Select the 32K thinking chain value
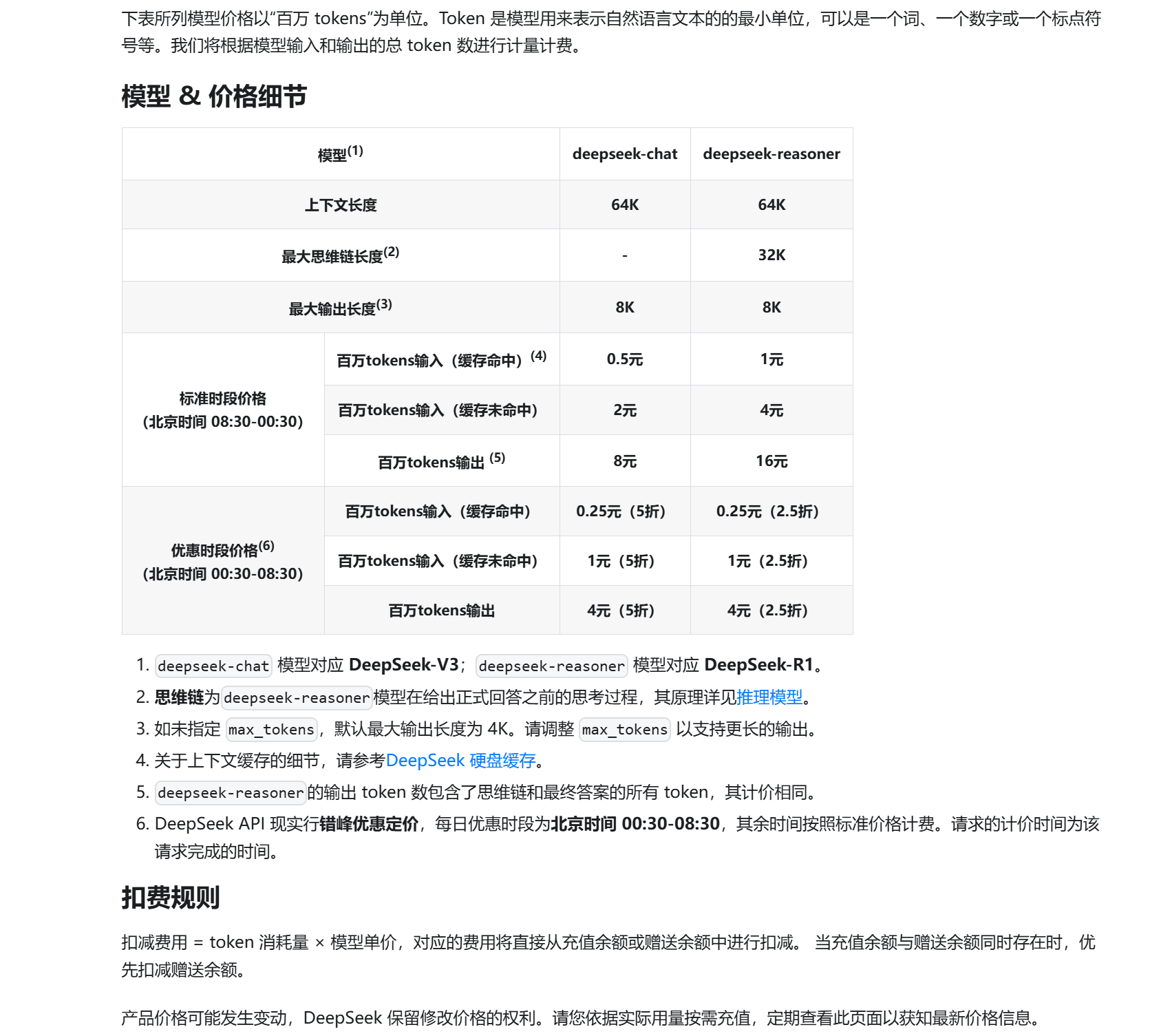Screen dimensions: 1150x1036 tap(771, 255)
